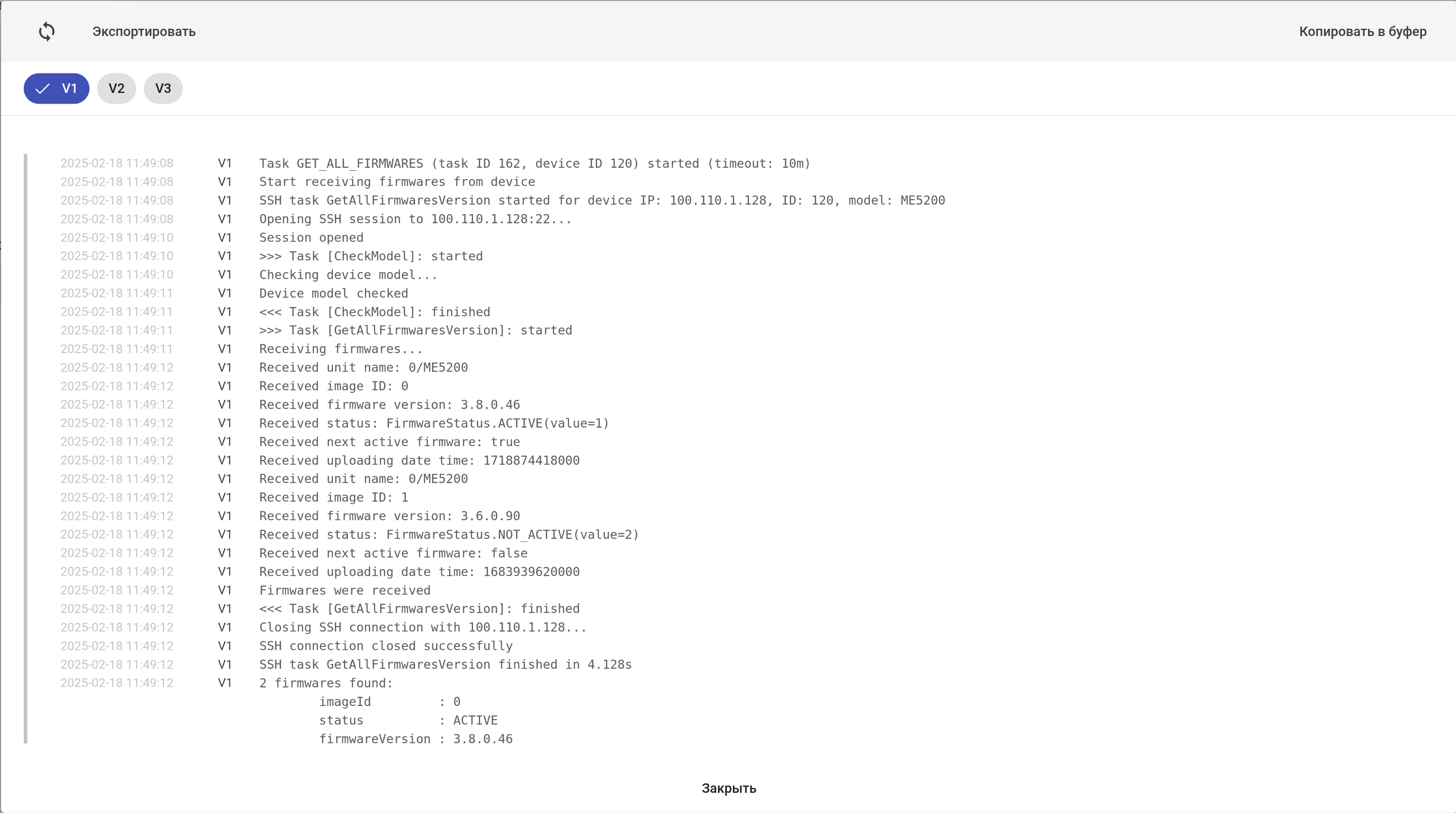
Task: Click the 'Firmwares were received' log entry
Action: tap(344, 590)
